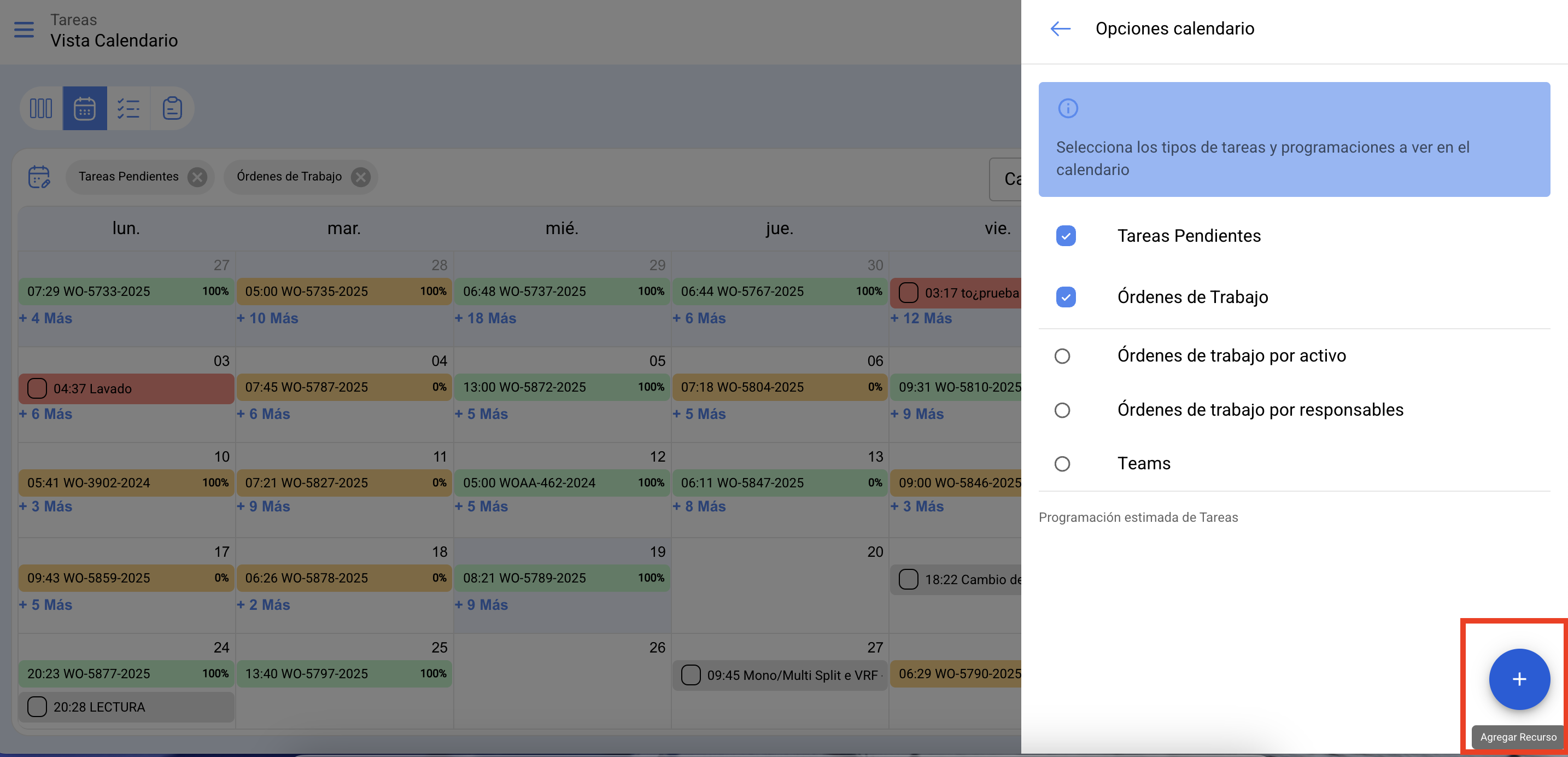Select the calendar view icon
The width and height of the screenshot is (1568, 757).
(85, 108)
